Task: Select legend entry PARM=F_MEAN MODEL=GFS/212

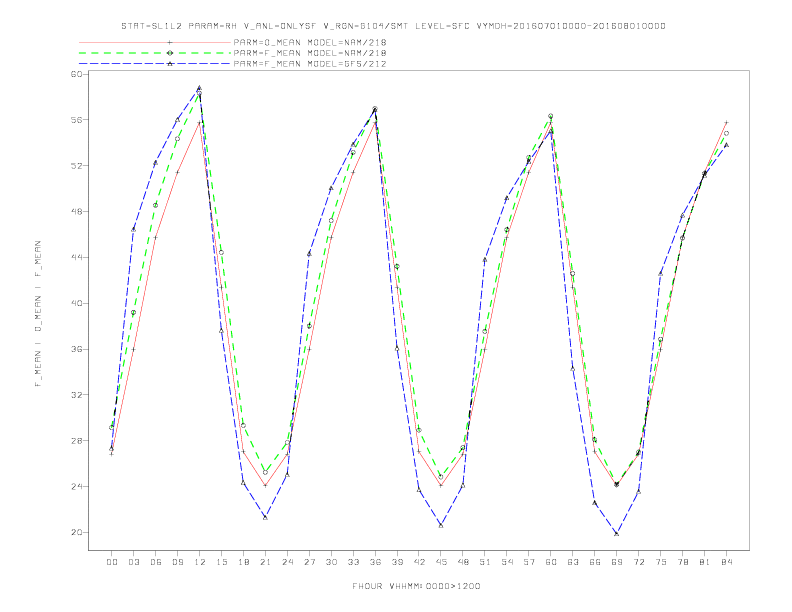Action: [x=310, y=64]
